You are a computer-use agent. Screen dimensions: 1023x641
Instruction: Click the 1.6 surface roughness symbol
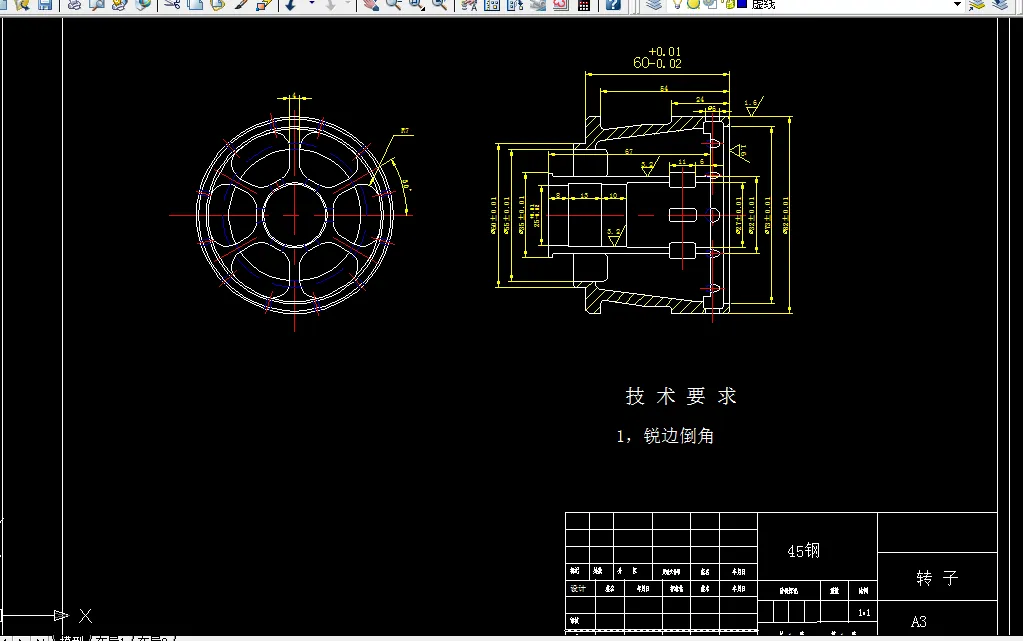753,106
